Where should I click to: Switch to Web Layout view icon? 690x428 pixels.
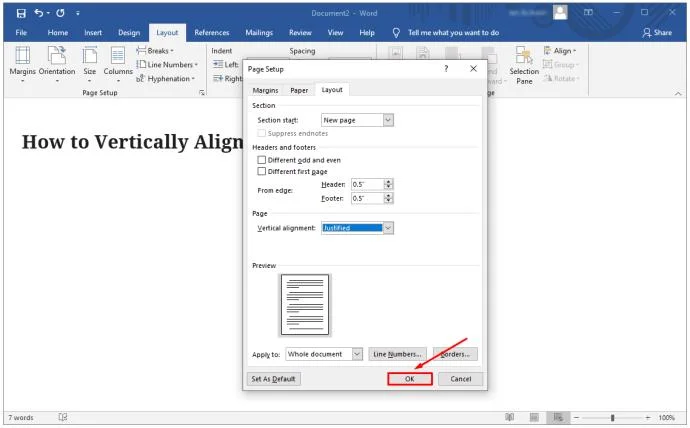click(558, 417)
